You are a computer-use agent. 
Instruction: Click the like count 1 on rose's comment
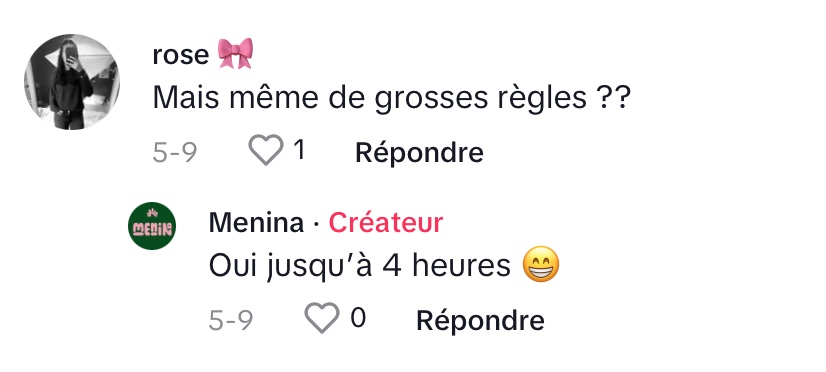(x=299, y=150)
